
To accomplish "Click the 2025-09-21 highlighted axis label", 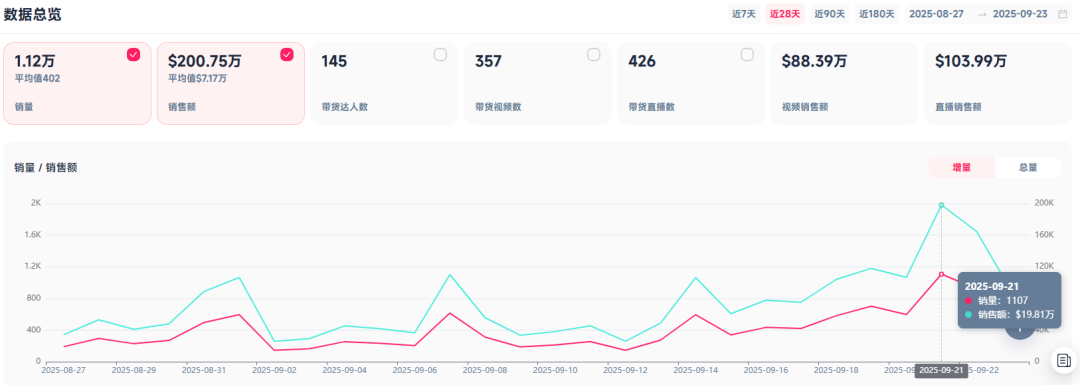I will (x=941, y=371).
